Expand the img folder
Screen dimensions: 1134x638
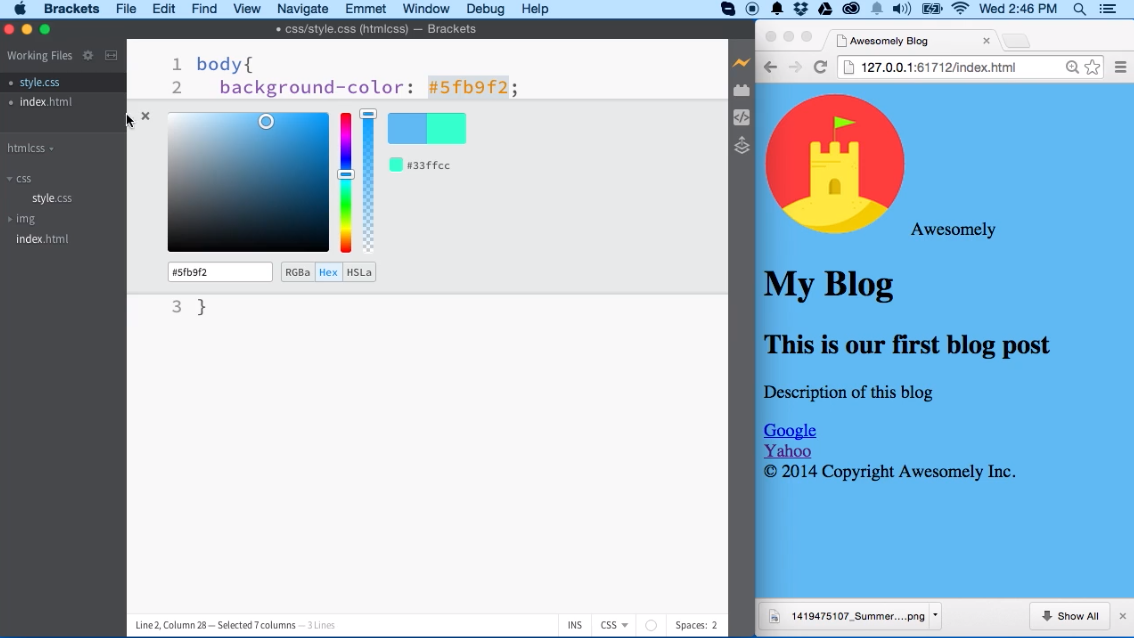click(10, 218)
